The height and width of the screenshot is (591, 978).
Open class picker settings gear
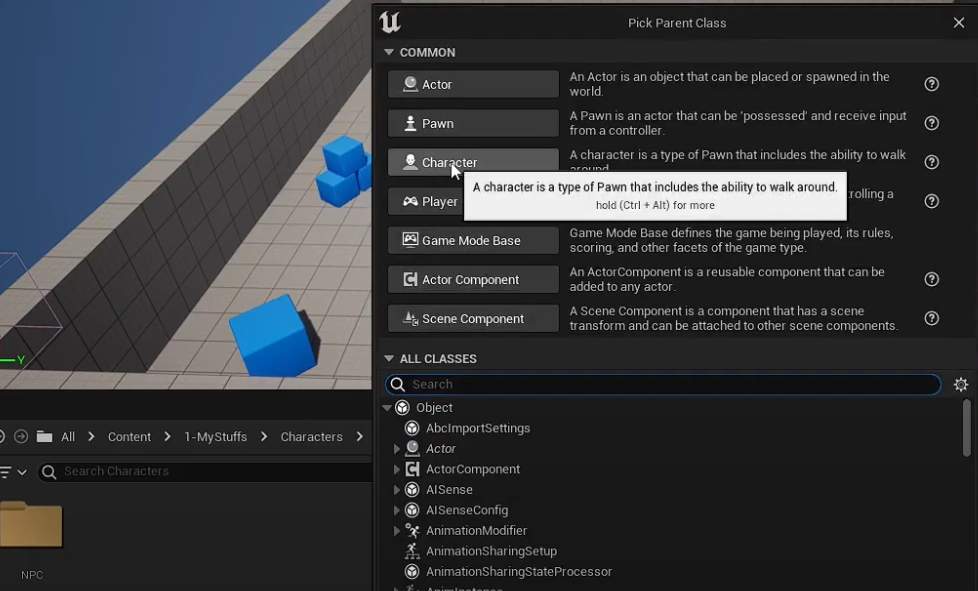pos(961,384)
